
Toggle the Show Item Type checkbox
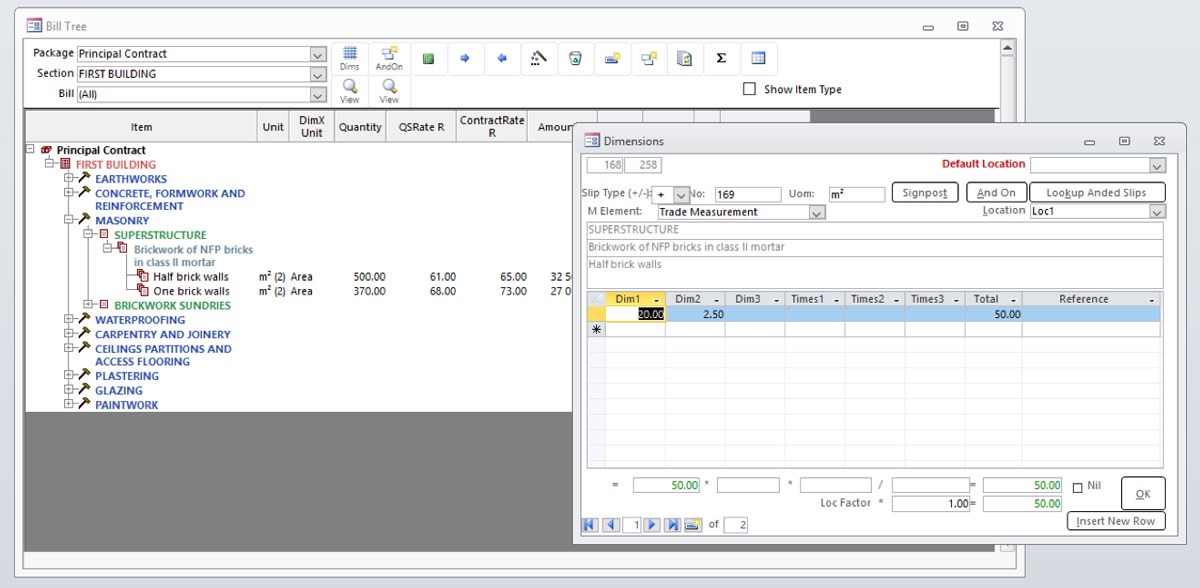coord(750,89)
